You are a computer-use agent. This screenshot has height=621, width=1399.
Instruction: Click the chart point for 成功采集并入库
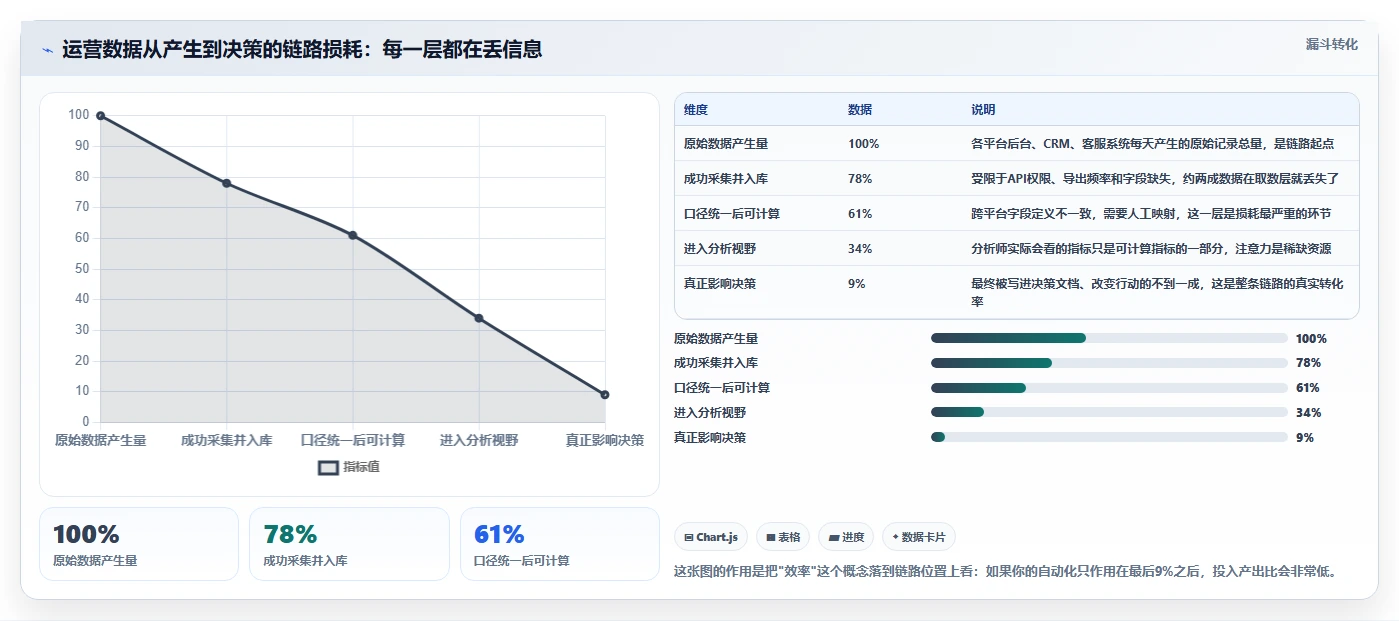227,183
